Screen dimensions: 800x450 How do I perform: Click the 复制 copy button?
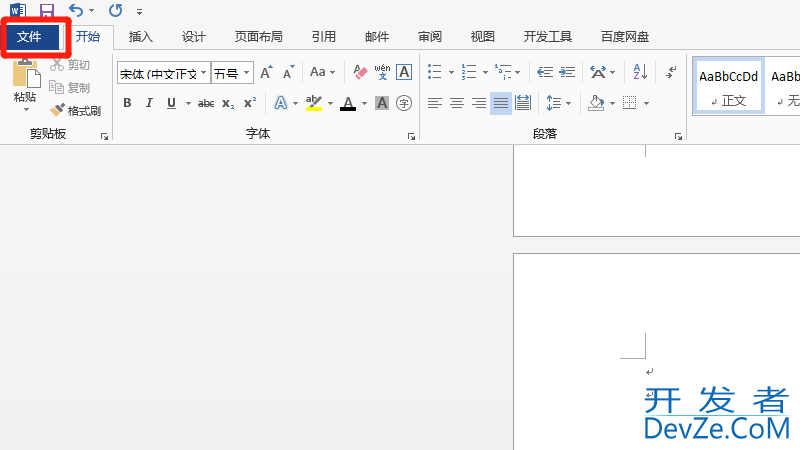click(70, 88)
